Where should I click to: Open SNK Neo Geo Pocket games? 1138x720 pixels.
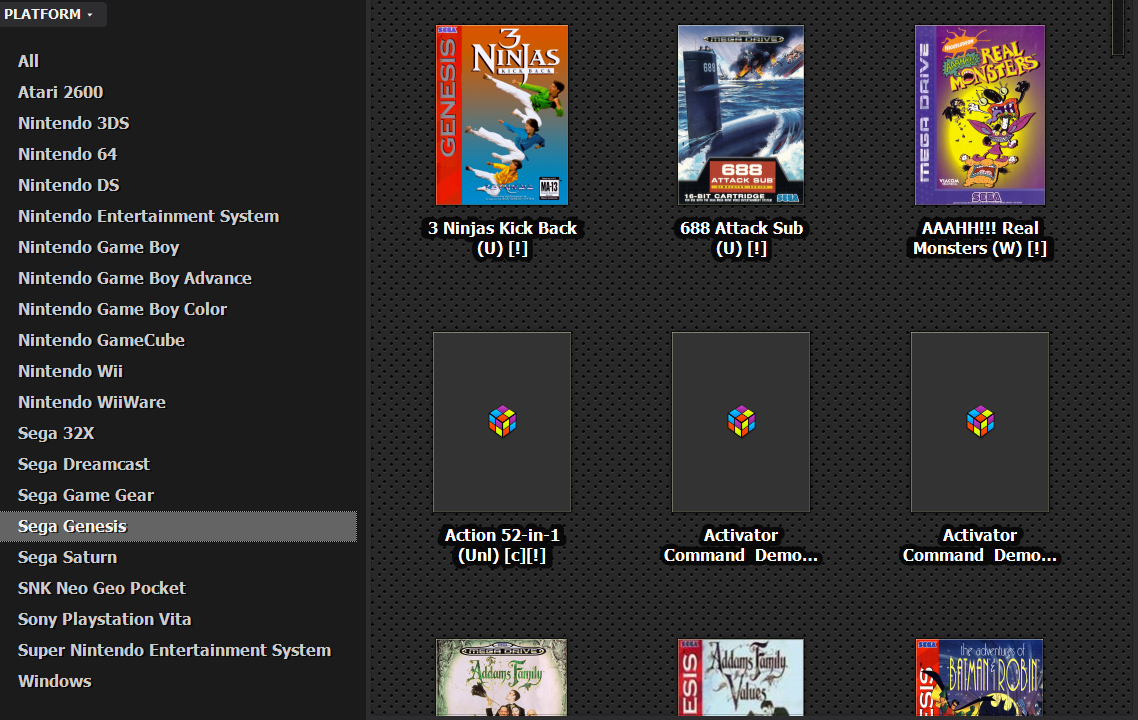tap(102, 589)
